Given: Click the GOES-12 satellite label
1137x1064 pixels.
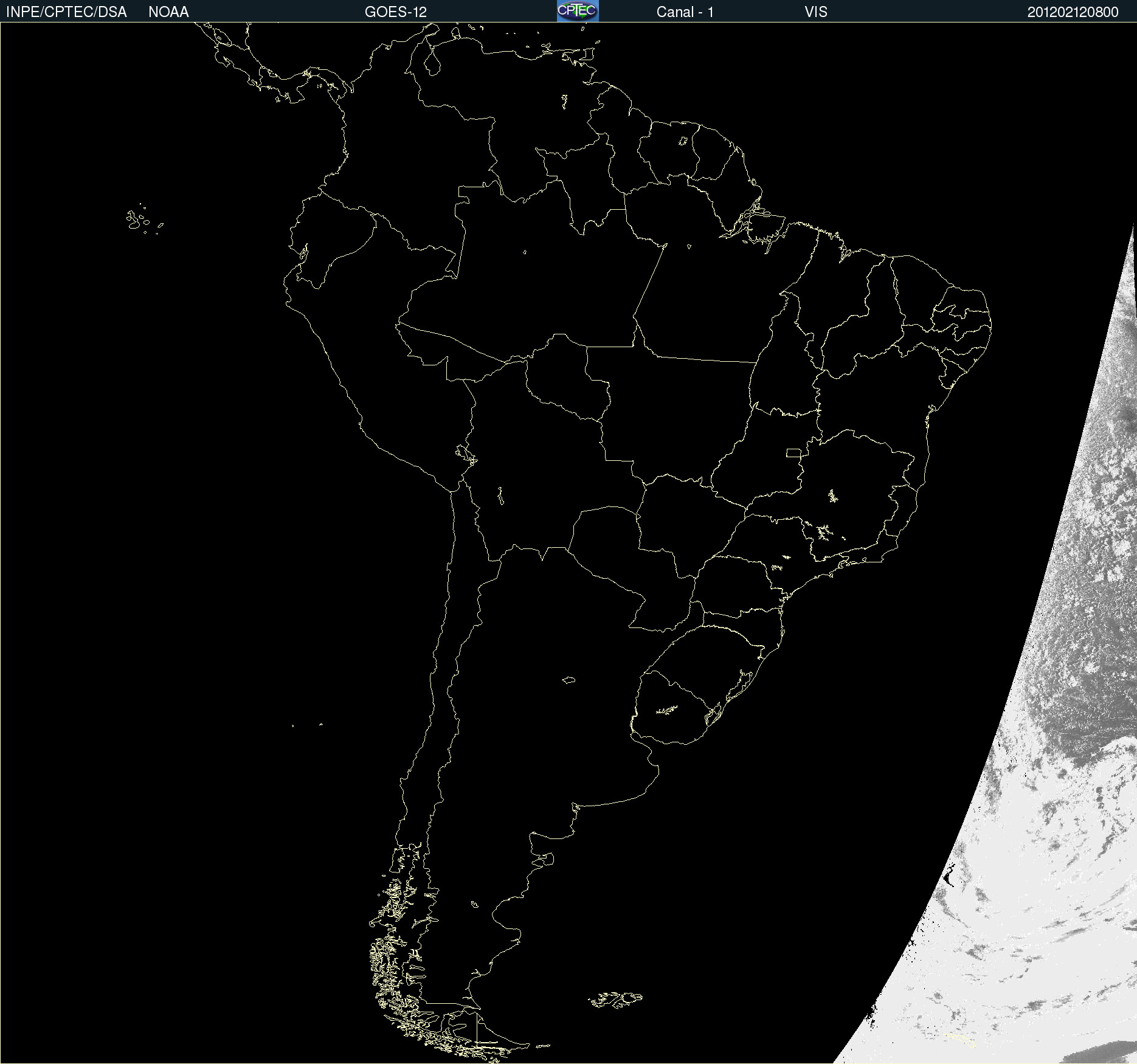Looking at the screenshot, I should 396,12.
